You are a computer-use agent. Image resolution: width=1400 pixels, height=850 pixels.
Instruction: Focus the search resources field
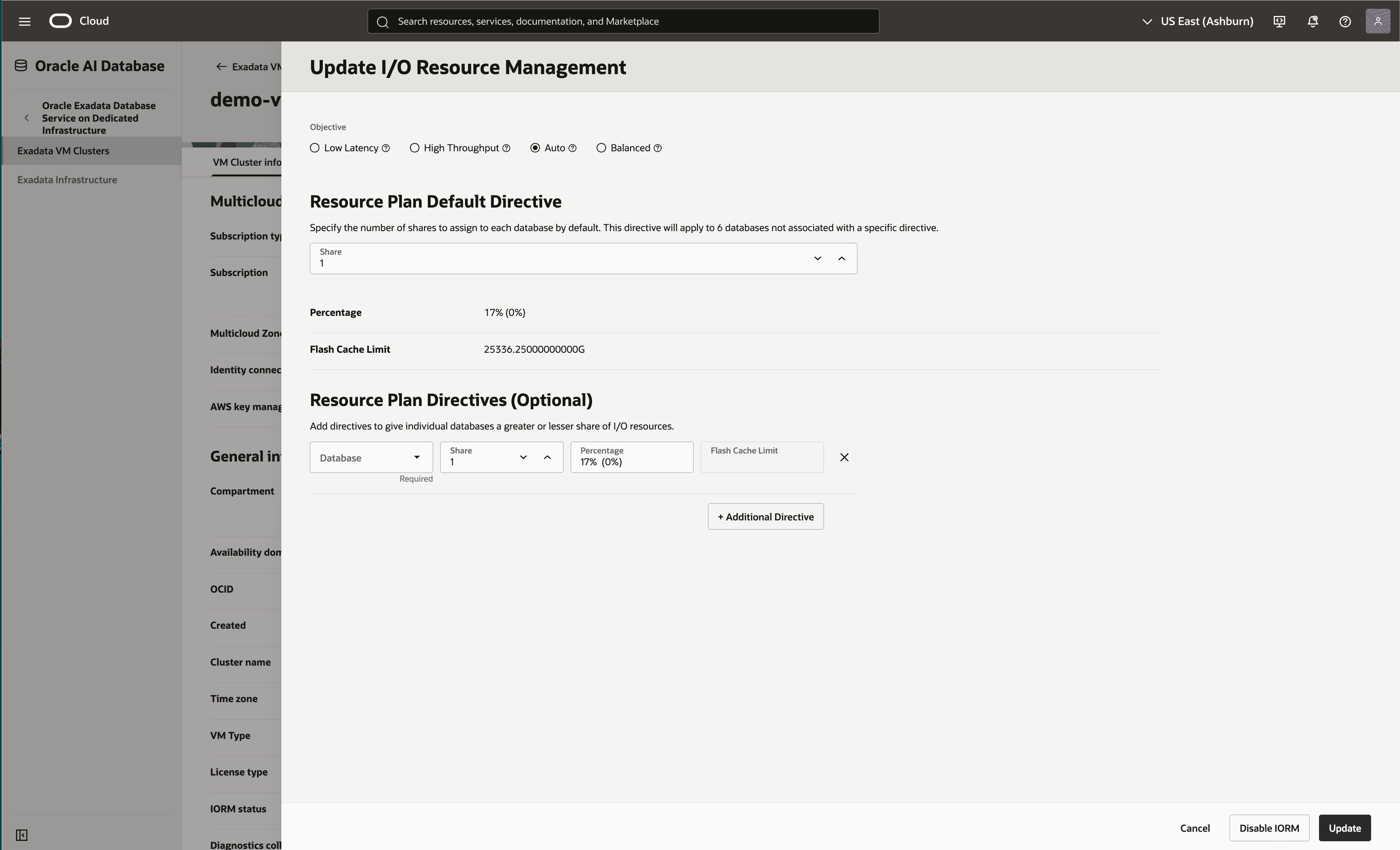623,21
